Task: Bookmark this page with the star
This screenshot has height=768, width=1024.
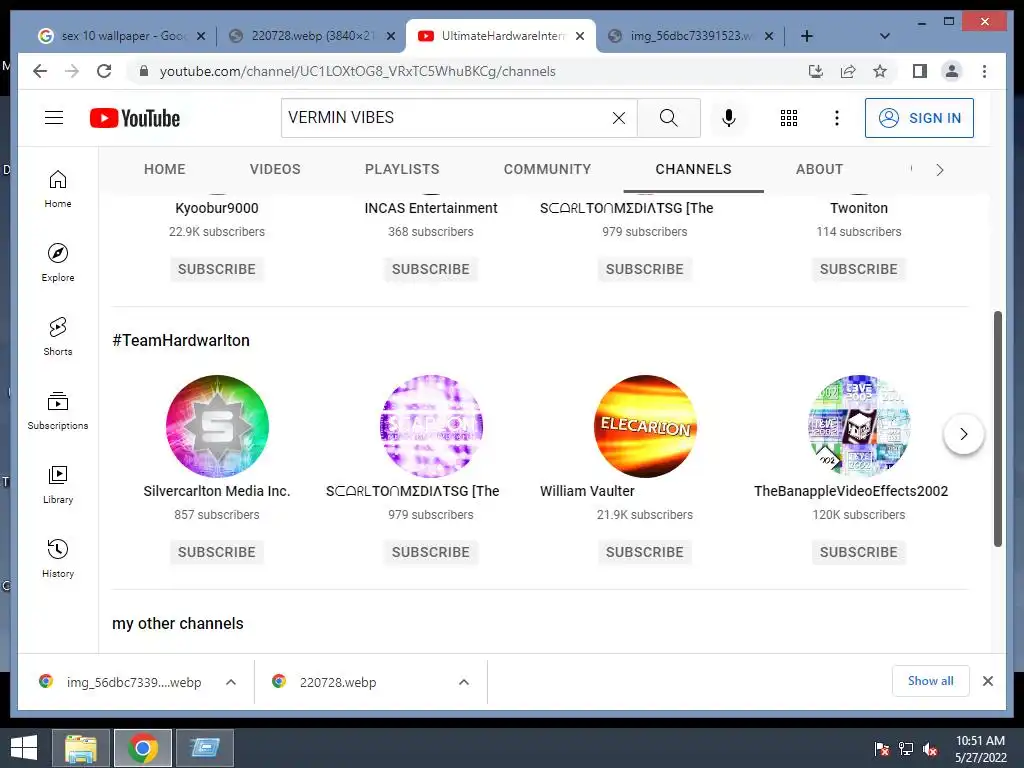Action: [x=880, y=71]
